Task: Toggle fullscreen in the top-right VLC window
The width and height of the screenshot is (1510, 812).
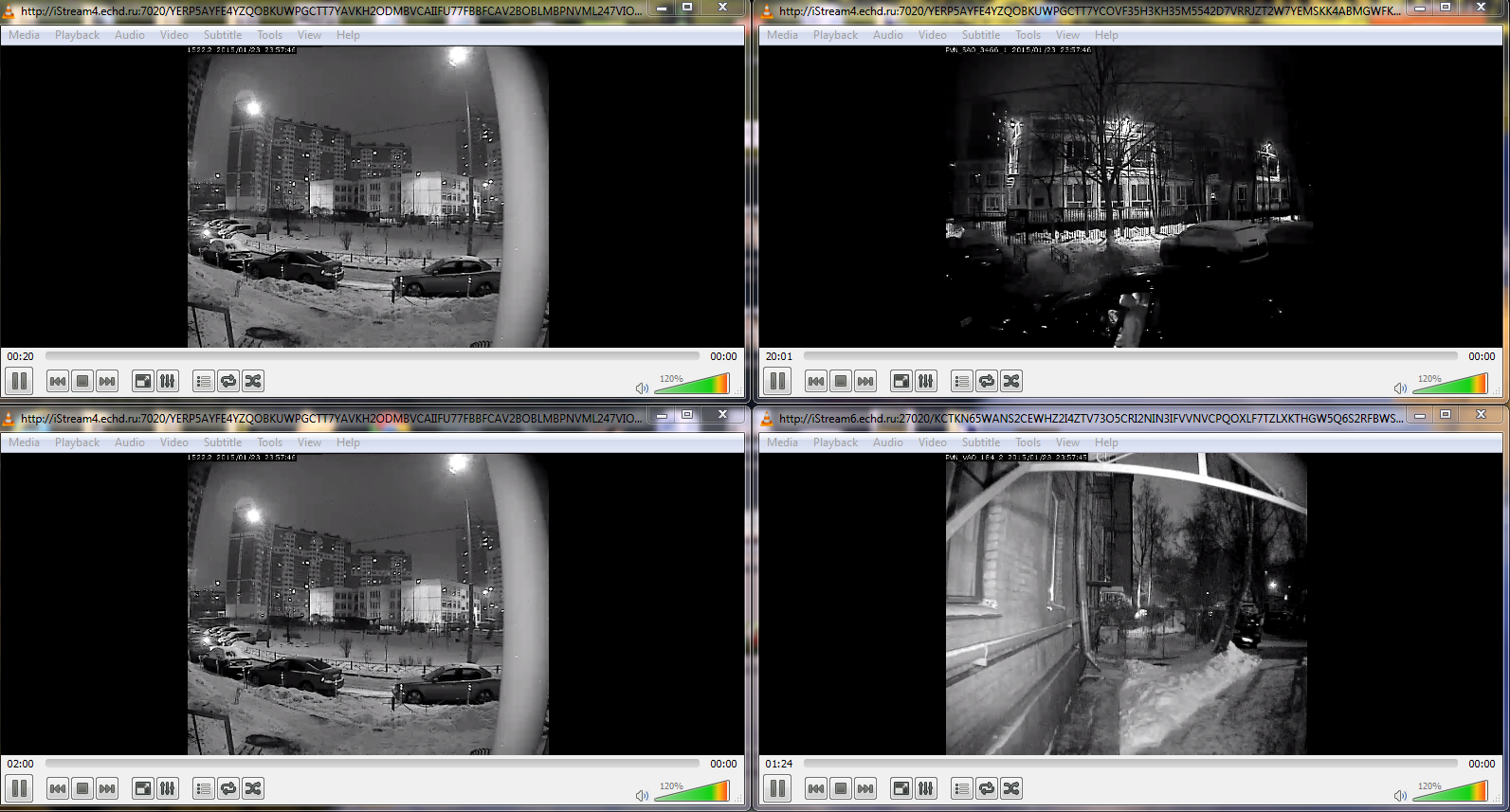Action: pyautogui.click(x=901, y=381)
